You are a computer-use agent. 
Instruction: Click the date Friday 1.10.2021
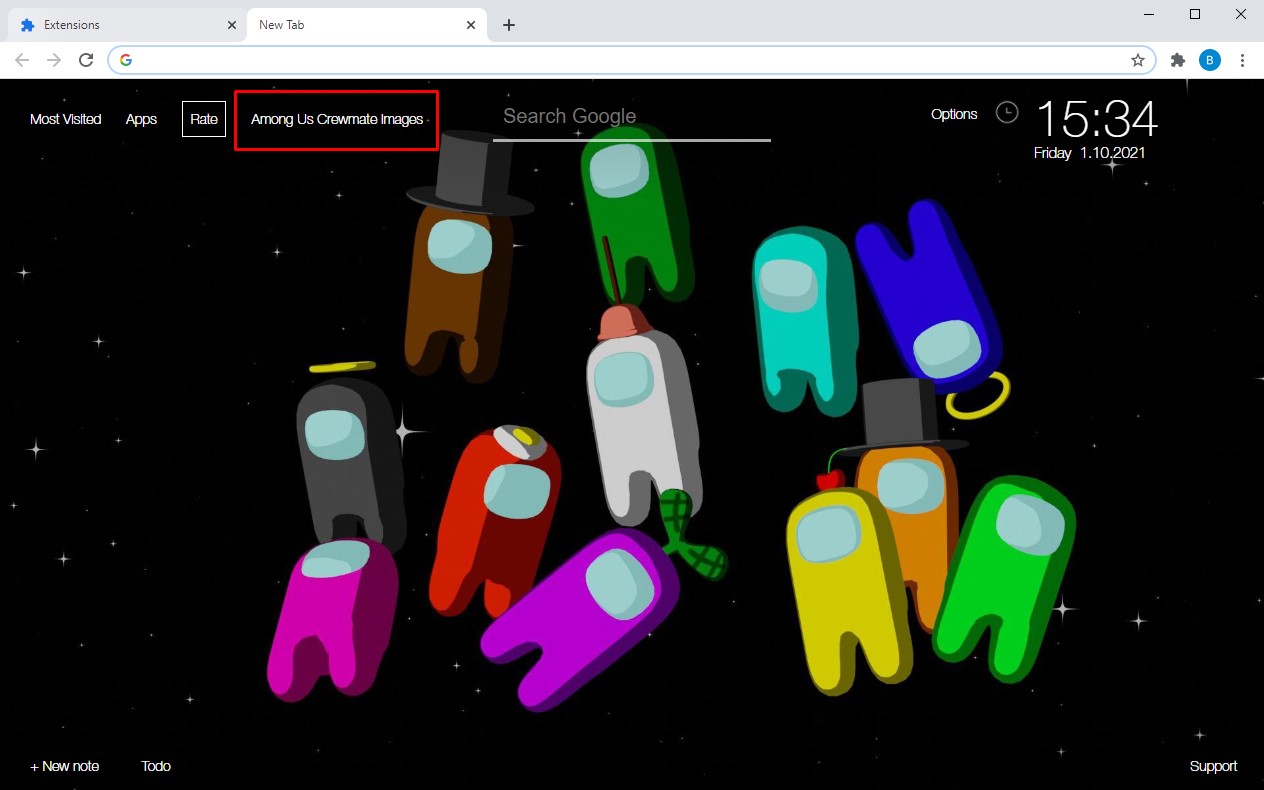1090,153
